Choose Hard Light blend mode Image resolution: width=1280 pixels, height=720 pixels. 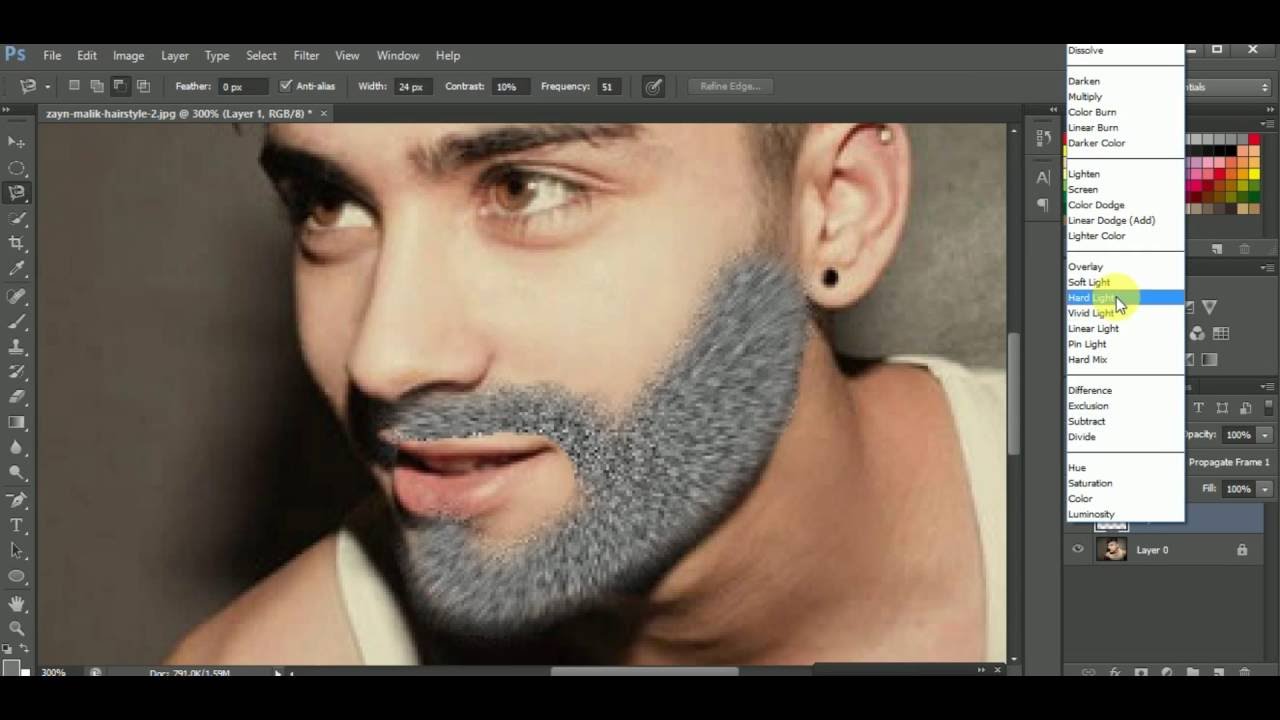(1125, 298)
